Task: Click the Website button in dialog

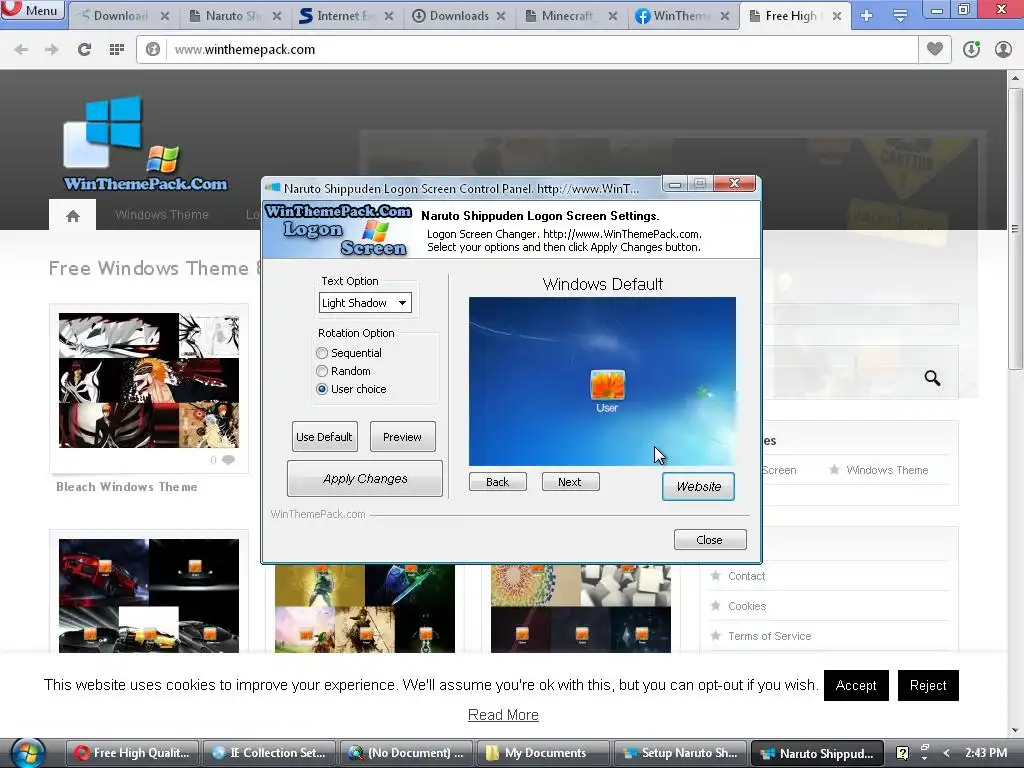Action: pos(698,487)
